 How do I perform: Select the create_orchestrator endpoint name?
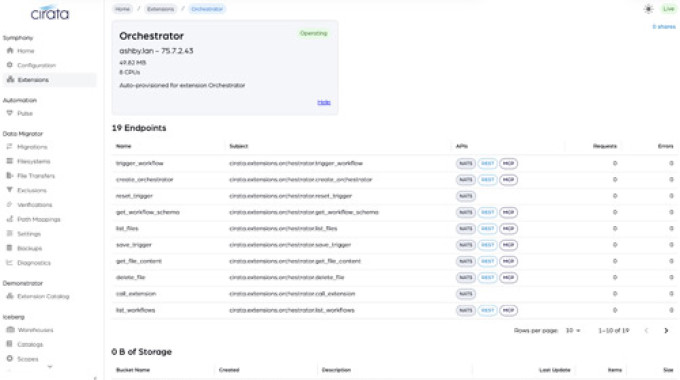(x=144, y=180)
